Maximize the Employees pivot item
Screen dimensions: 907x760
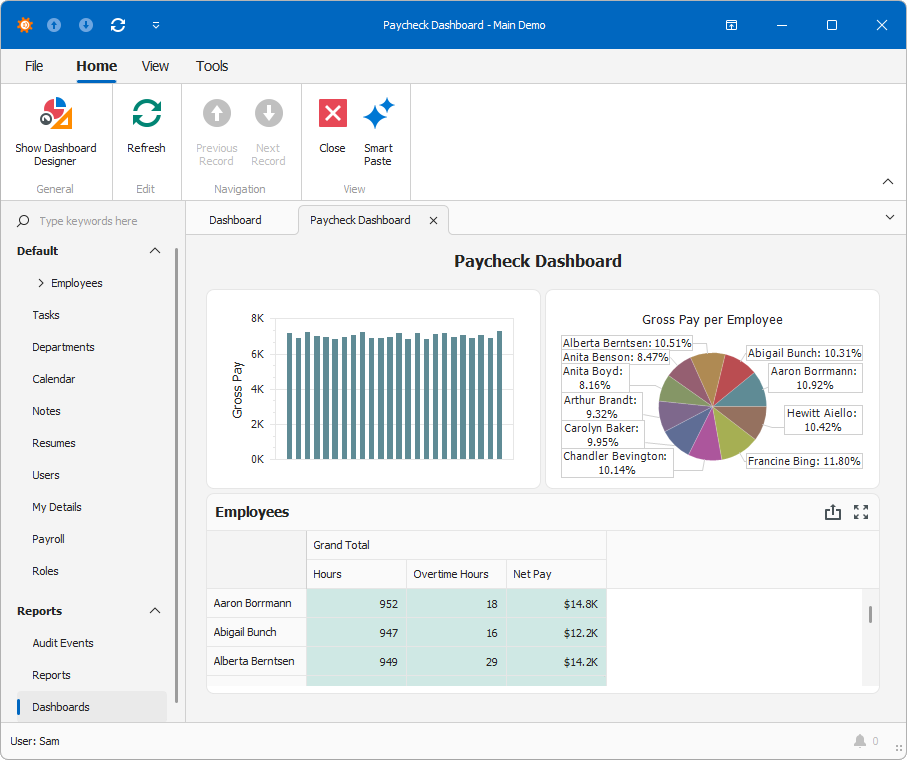[x=861, y=512]
